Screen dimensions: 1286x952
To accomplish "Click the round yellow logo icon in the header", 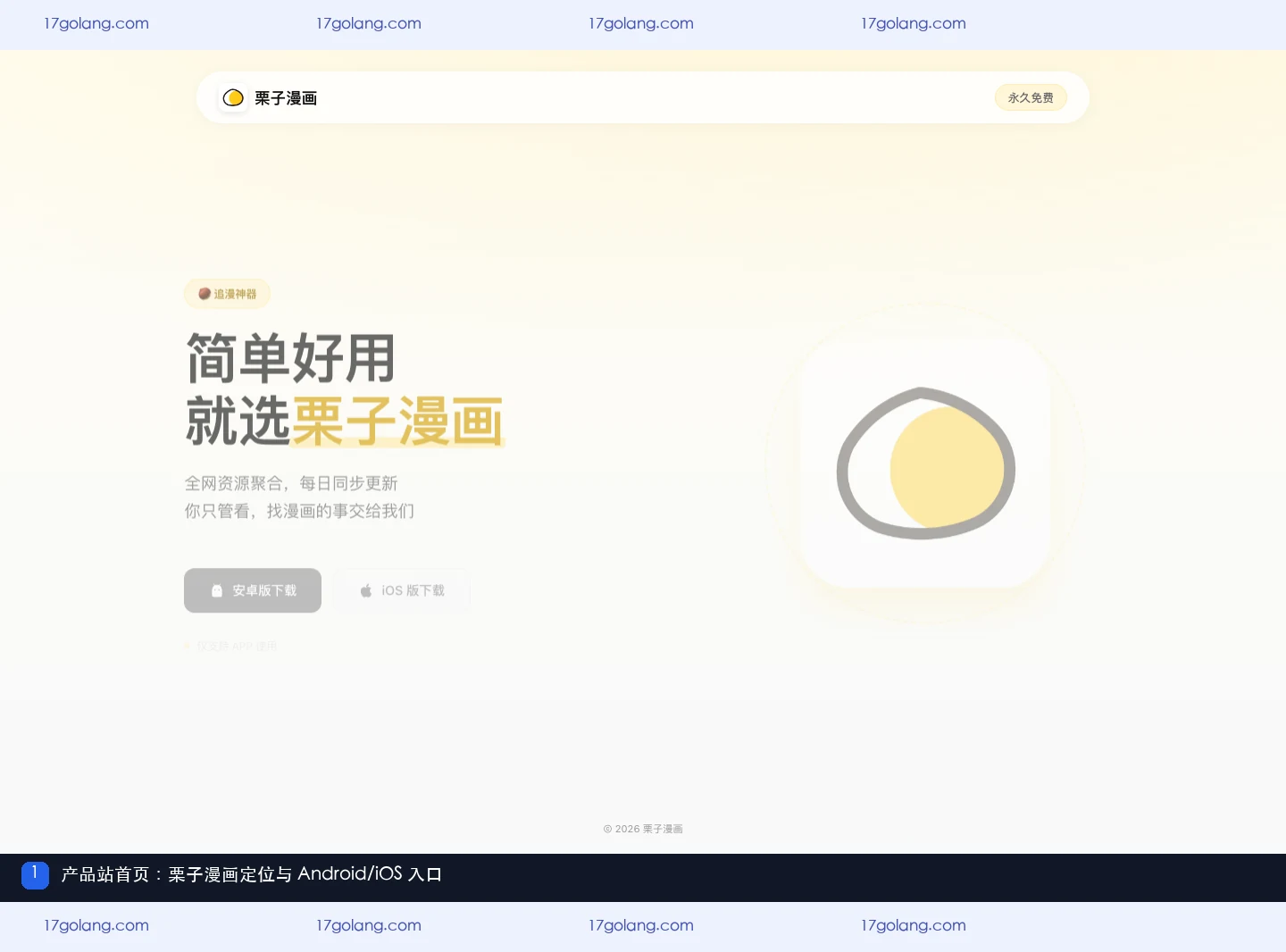I will (x=233, y=97).
